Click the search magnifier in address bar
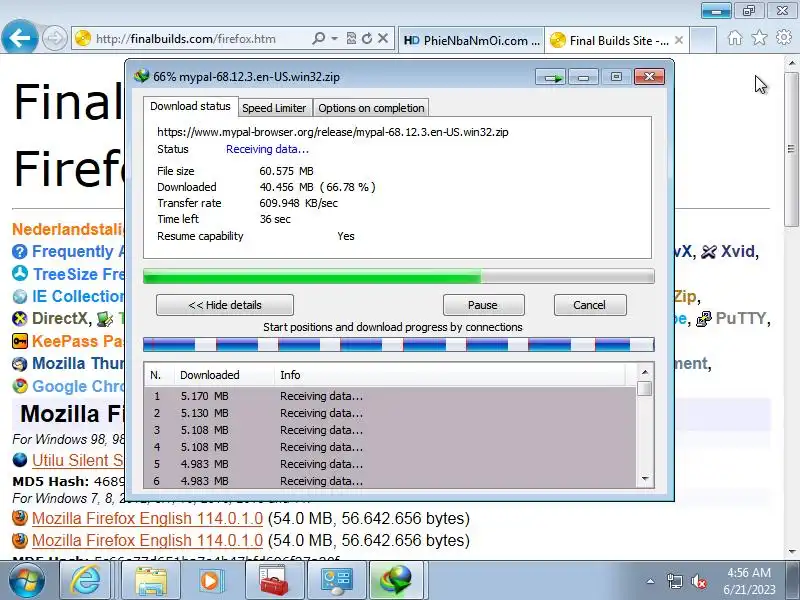800x600 pixels. [x=318, y=38]
